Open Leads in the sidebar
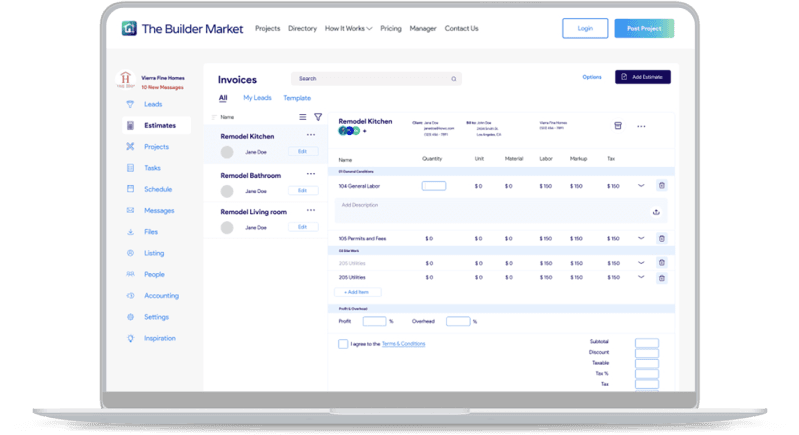Image resolution: width=799 pixels, height=435 pixels. (152, 104)
